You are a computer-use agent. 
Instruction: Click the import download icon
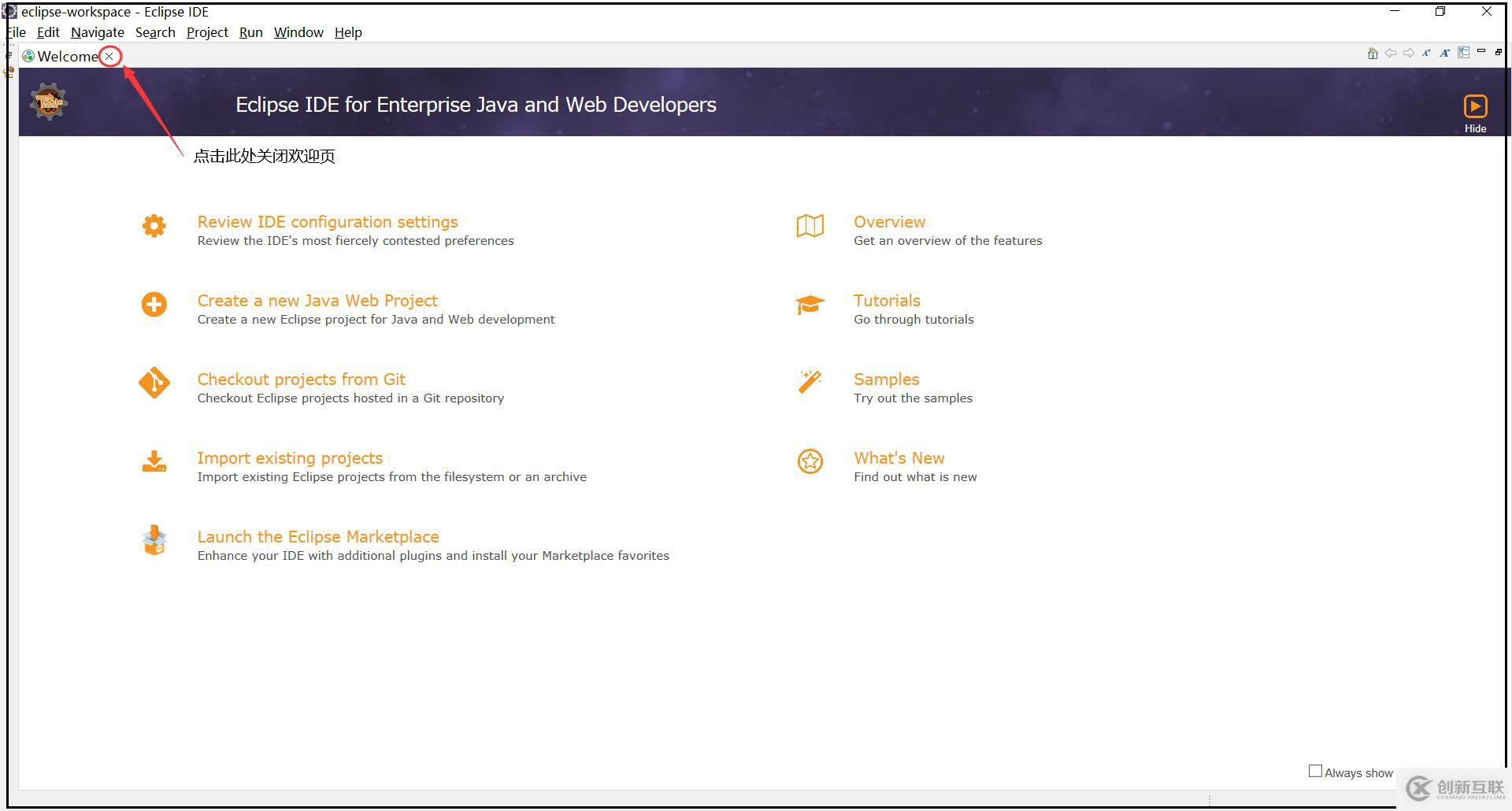154,461
